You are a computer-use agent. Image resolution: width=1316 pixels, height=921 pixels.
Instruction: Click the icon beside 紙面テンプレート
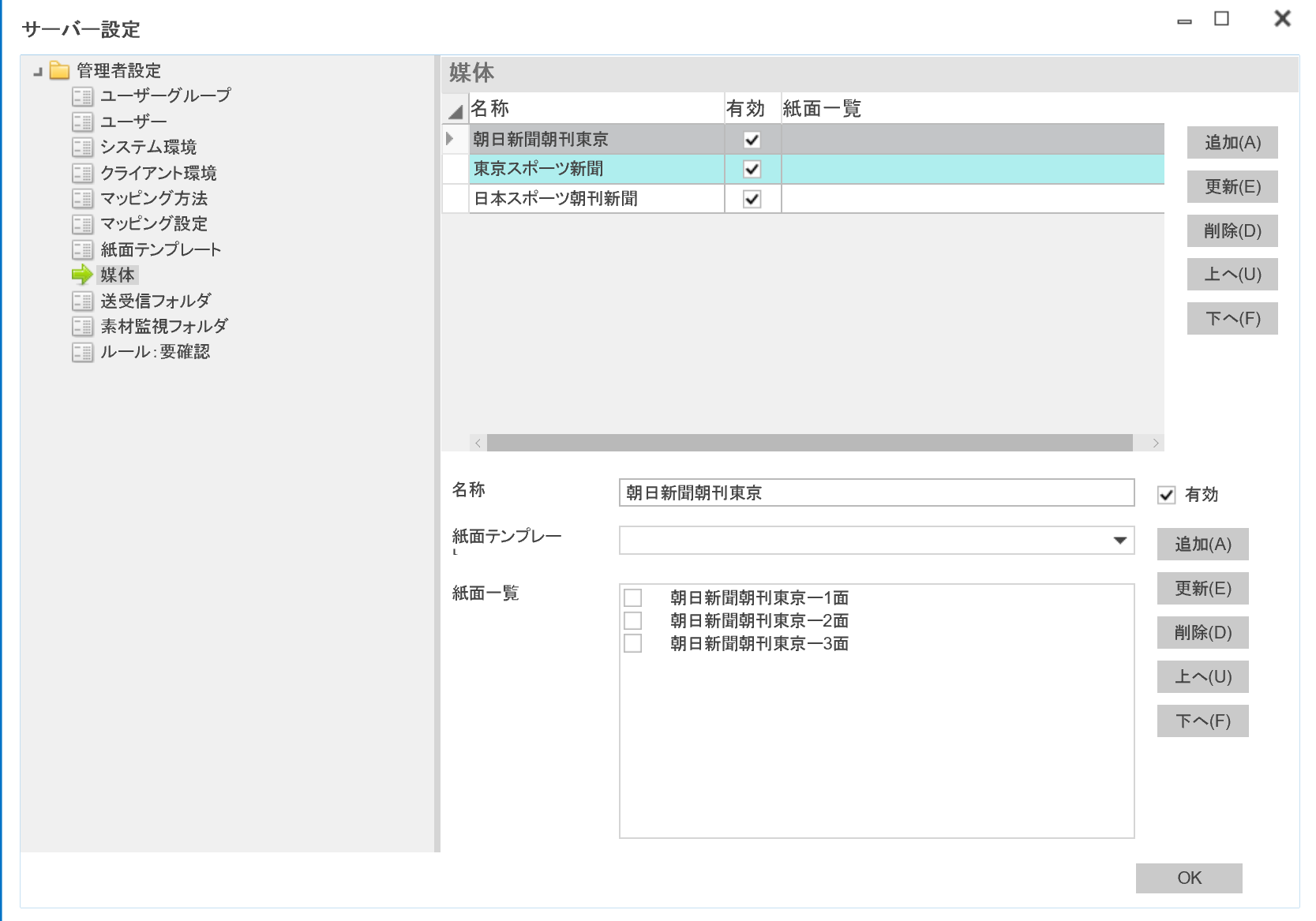83,249
